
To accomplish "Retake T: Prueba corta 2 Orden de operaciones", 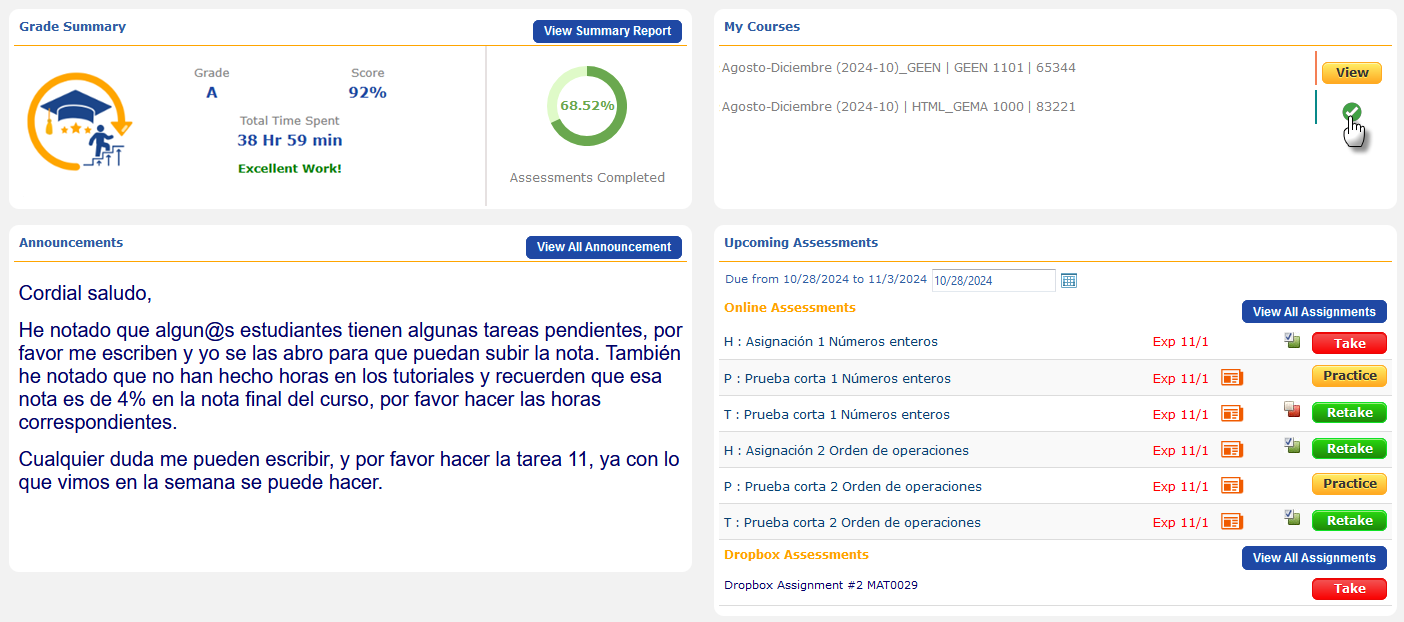I will coord(1349,521).
